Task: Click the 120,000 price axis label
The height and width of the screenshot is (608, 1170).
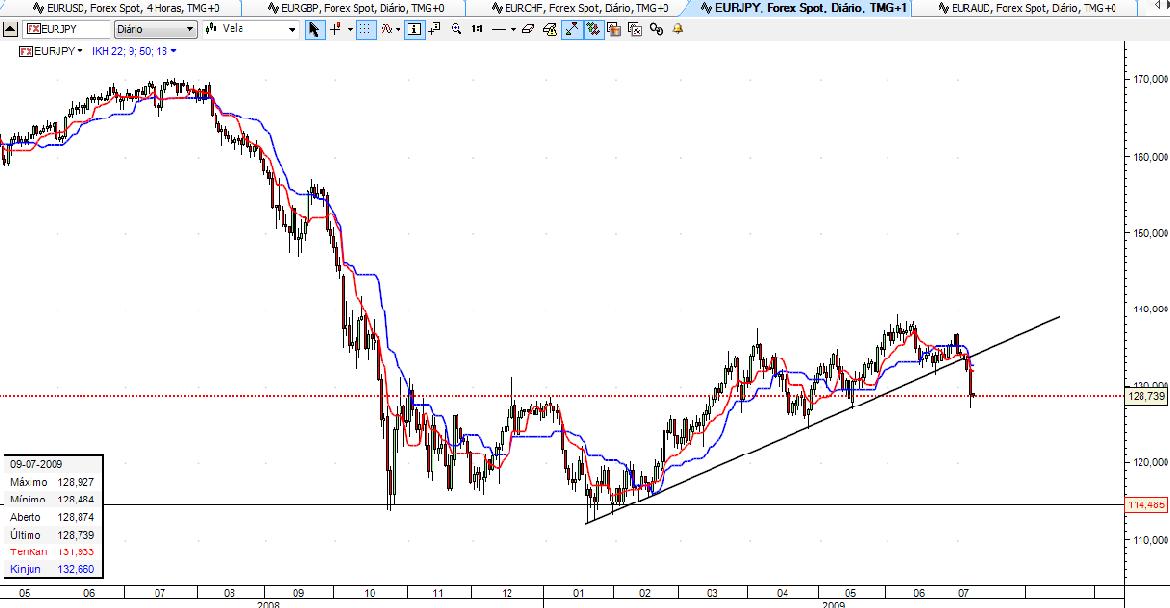Action: pyautogui.click(x=1151, y=463)
